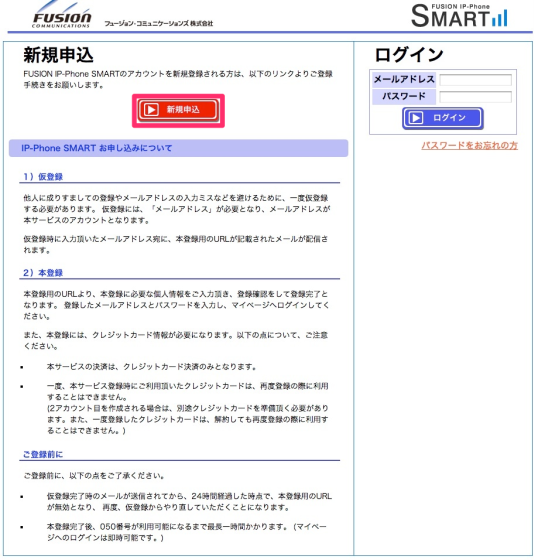Click the パスワード field label
Image resolution: width=538 pixels, height=560 pixels.
point(404,96)
